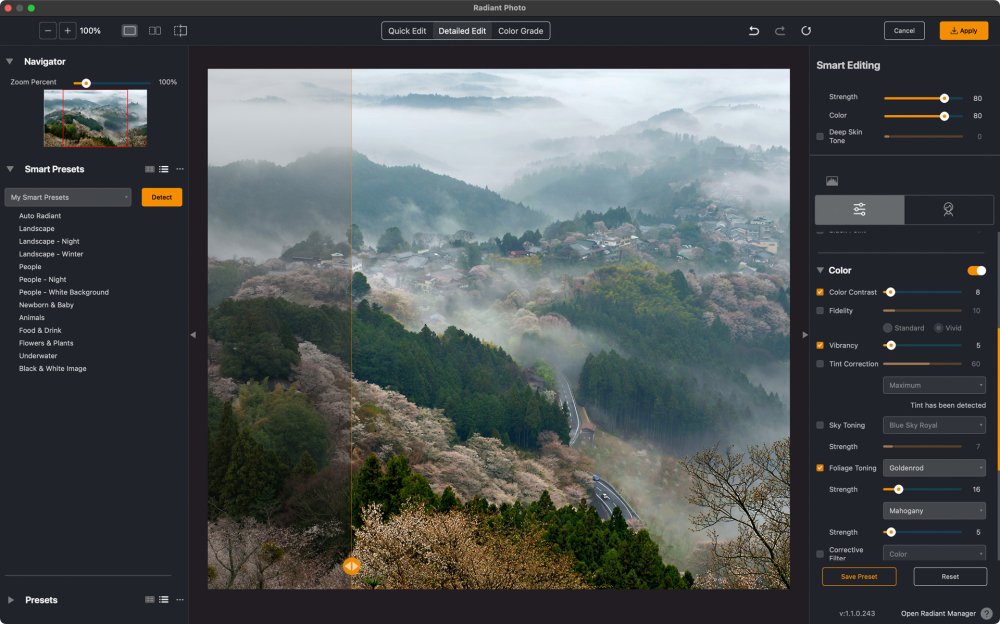The height and width of the screenshot is (624, 1000).
Task: Select the Vivid radio option
Action: [938, 328]
